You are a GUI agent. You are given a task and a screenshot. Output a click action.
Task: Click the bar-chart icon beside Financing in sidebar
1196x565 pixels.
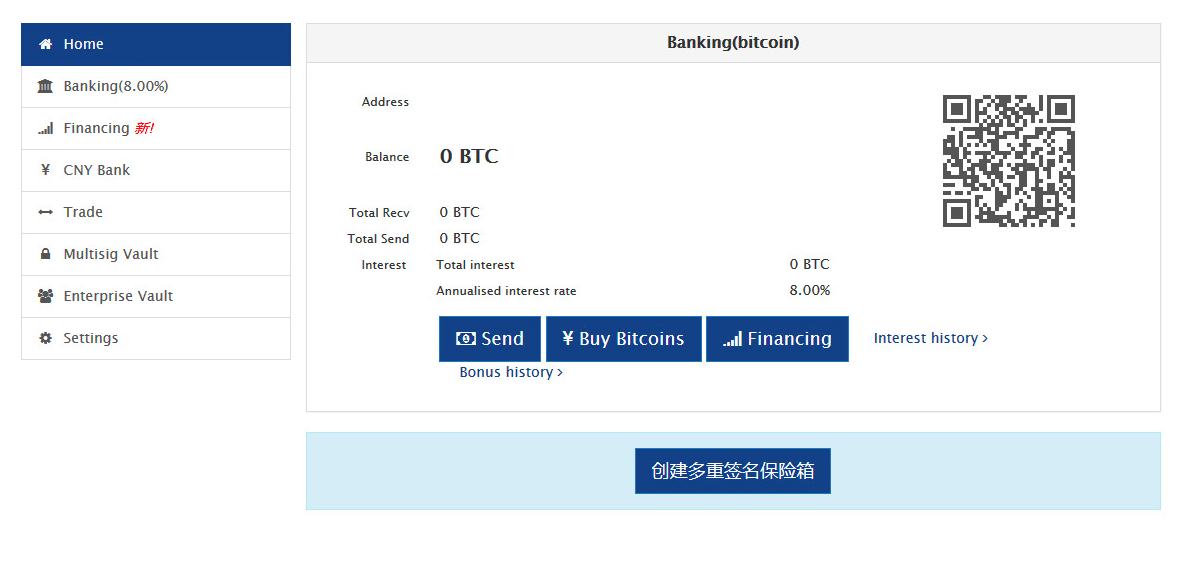(46, 129)
